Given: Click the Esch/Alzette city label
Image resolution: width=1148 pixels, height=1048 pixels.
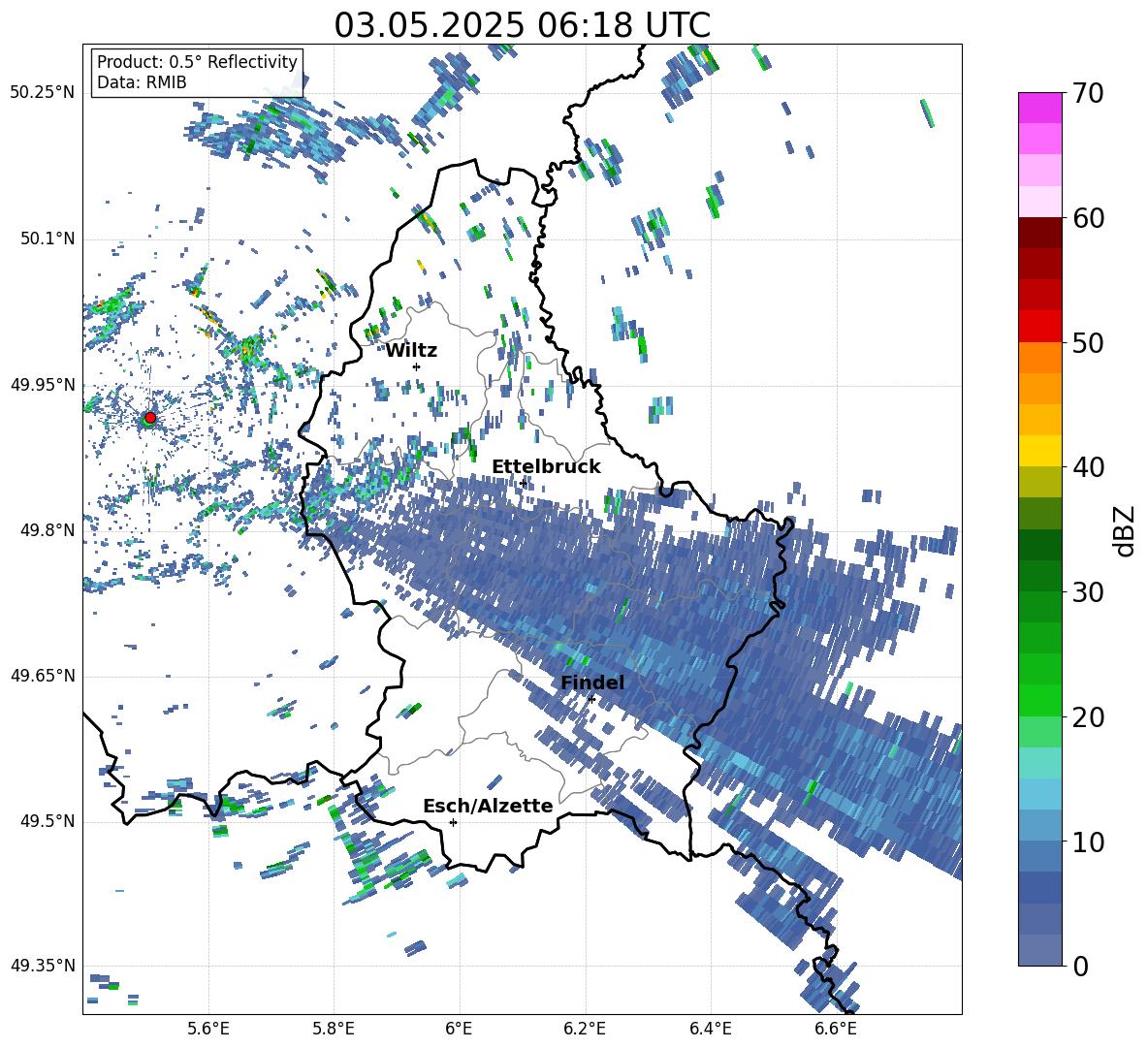Looking at the screenshot, I should pos(488,806).
